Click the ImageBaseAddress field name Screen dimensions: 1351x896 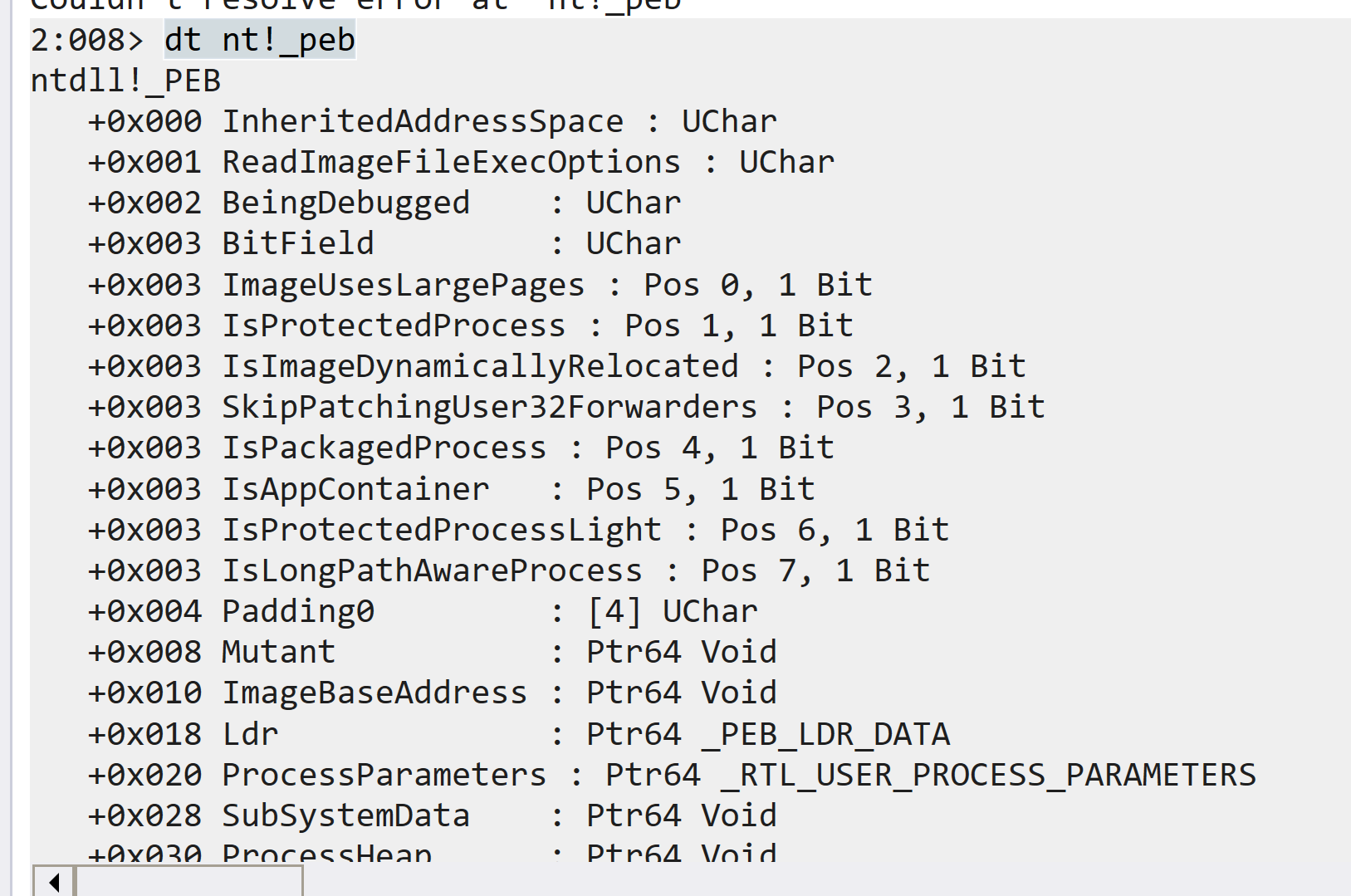click(374, 693)
